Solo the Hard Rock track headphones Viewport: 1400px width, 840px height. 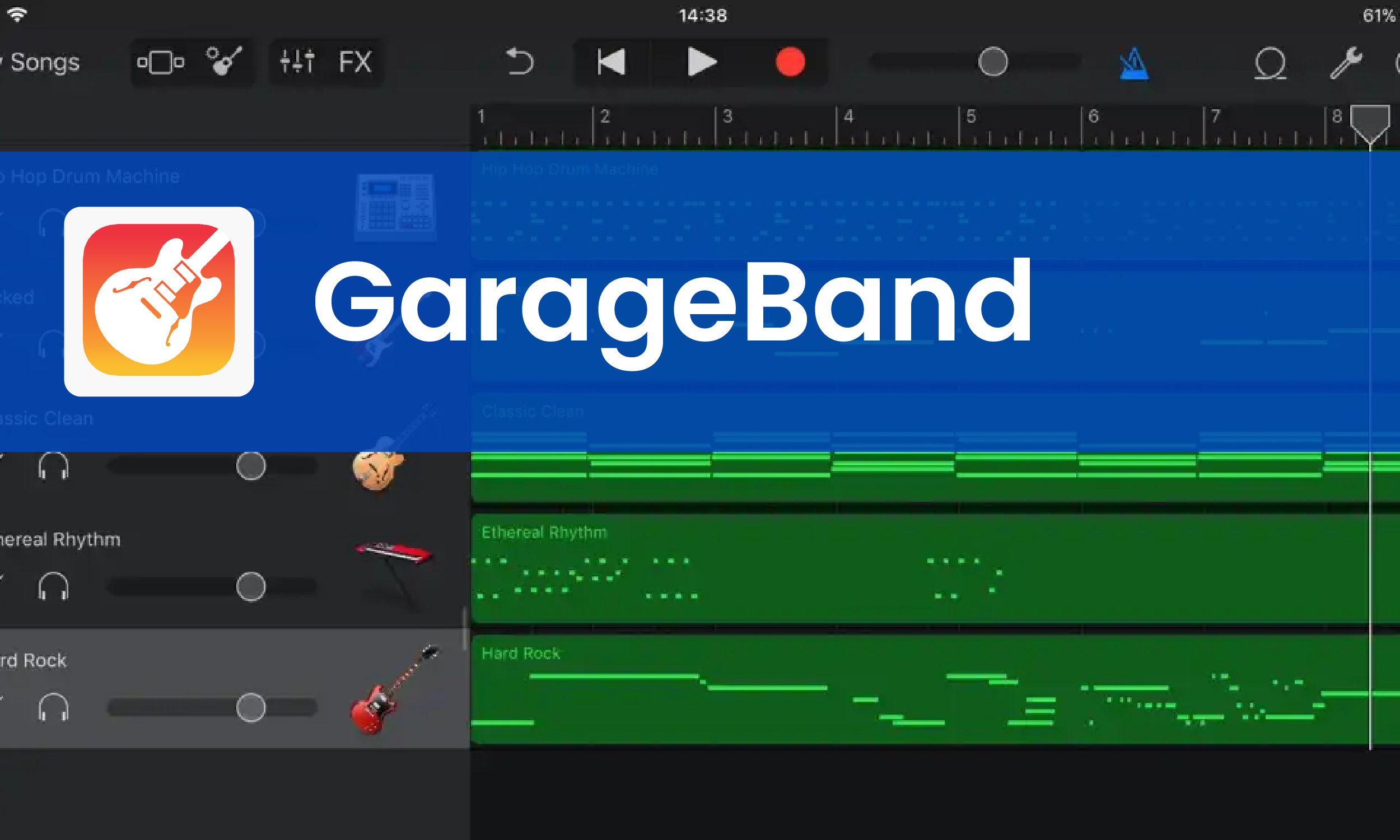click(x=53, y=707)
